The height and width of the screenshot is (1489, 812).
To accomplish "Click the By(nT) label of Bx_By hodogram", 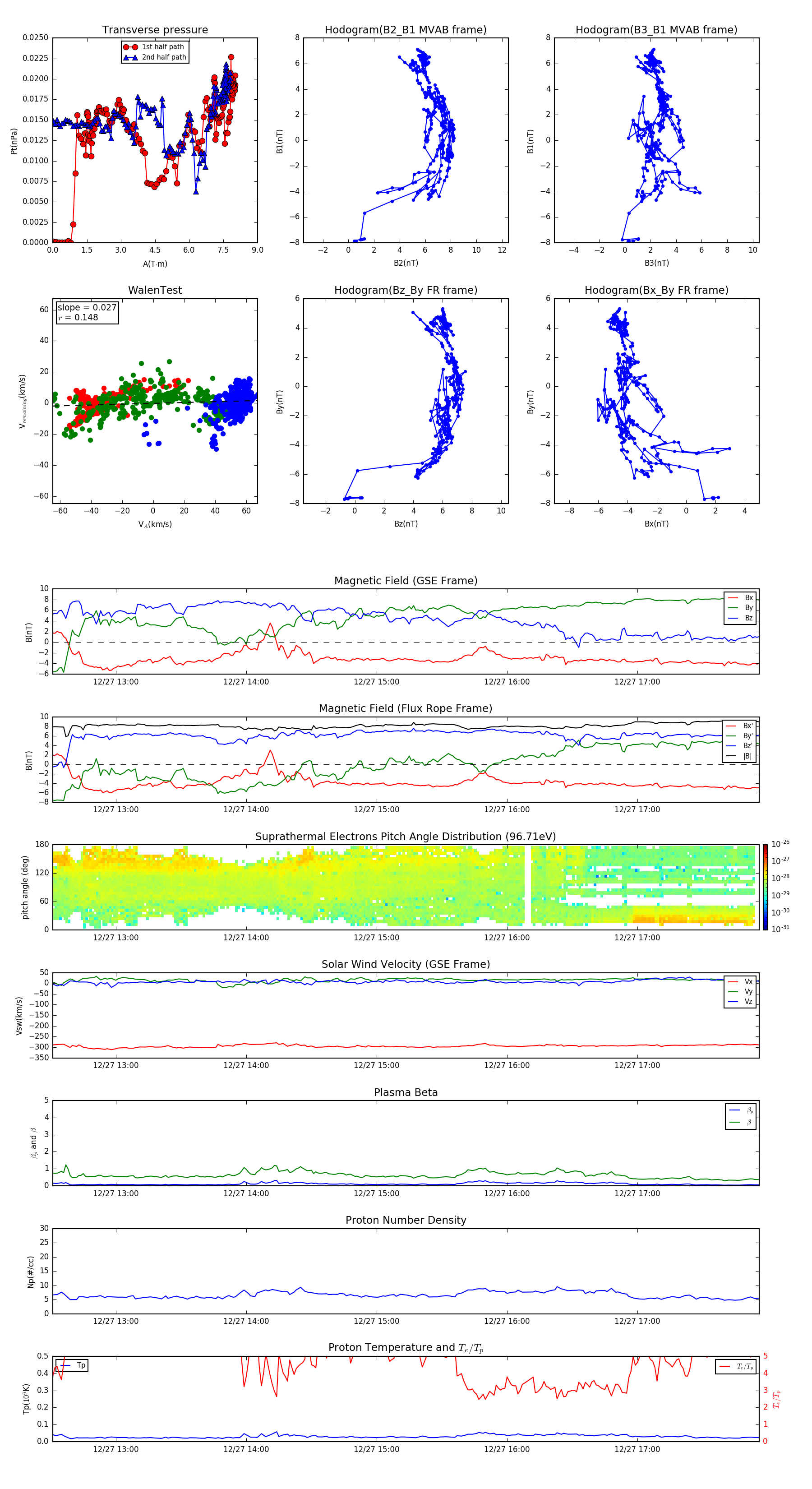I will point(530,401).
